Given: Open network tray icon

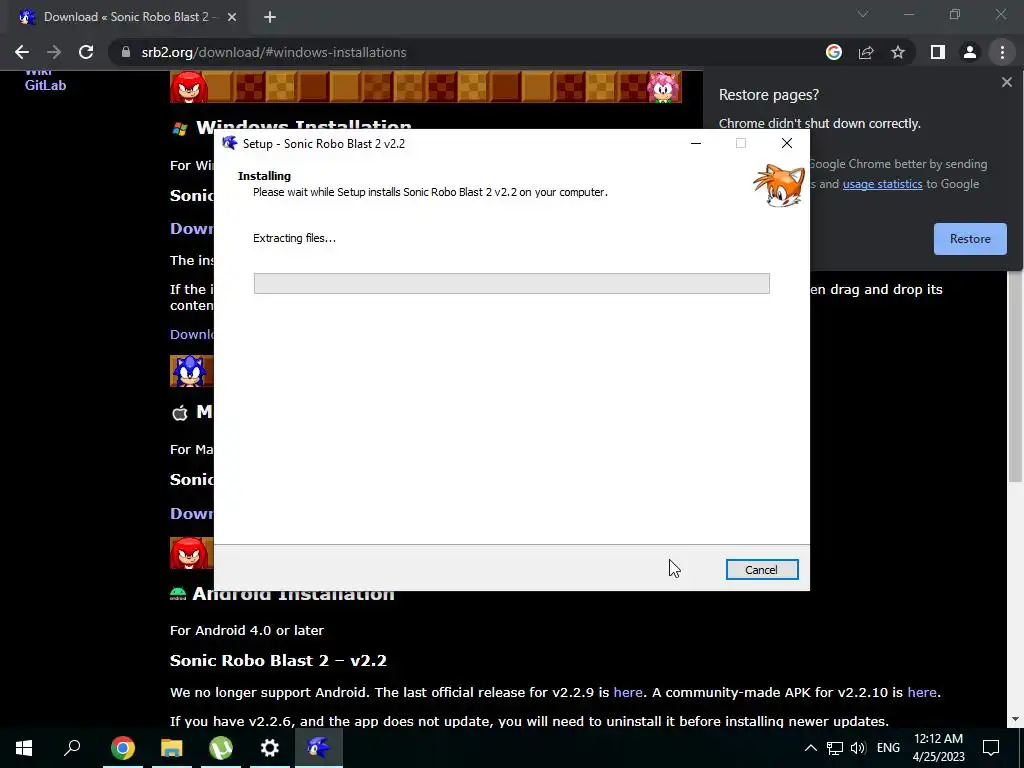Looking at the screenshot, I should (x=835, y=748).
